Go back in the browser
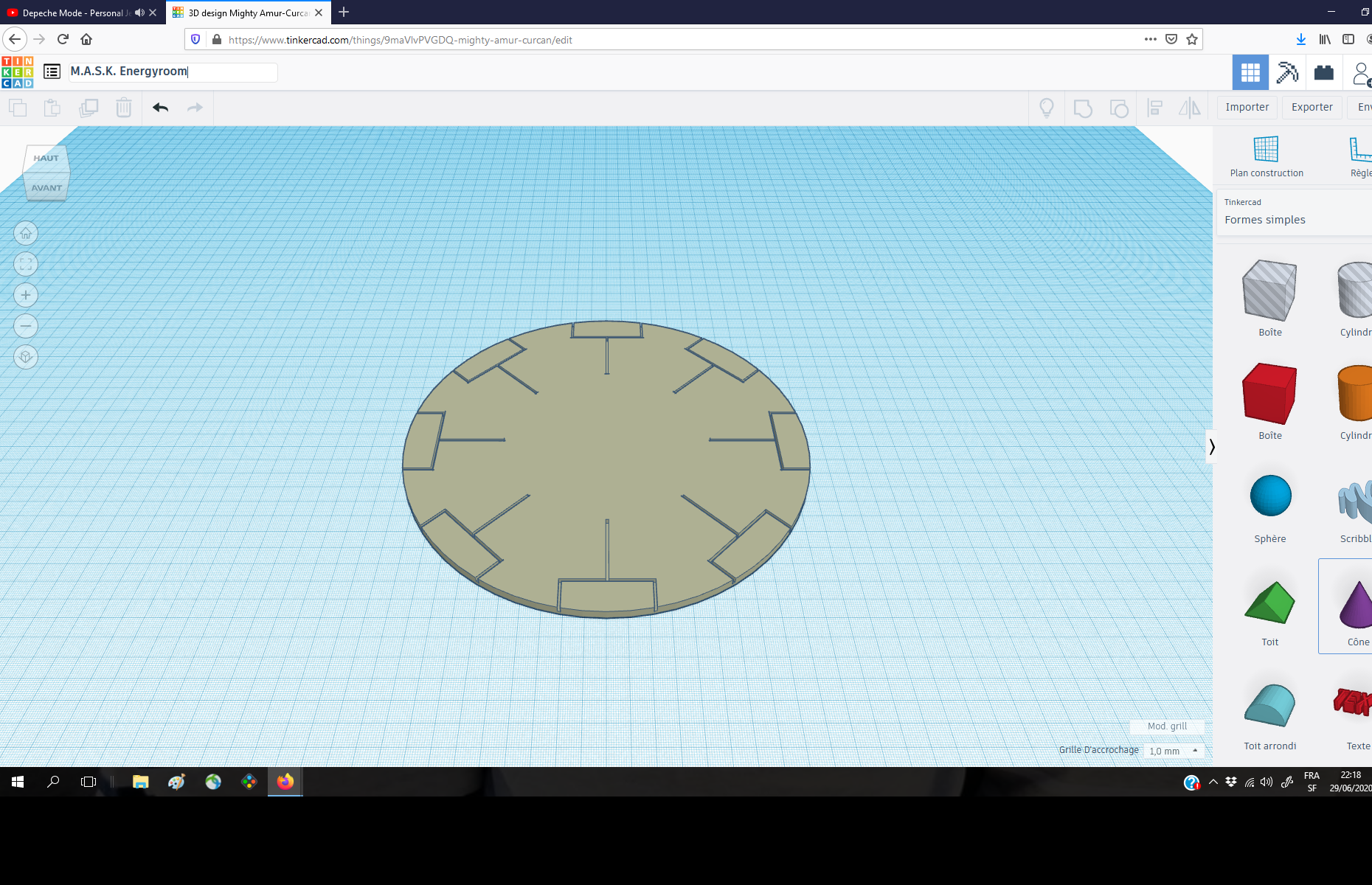Viewport: 1372px width, 885px height. 15,39
